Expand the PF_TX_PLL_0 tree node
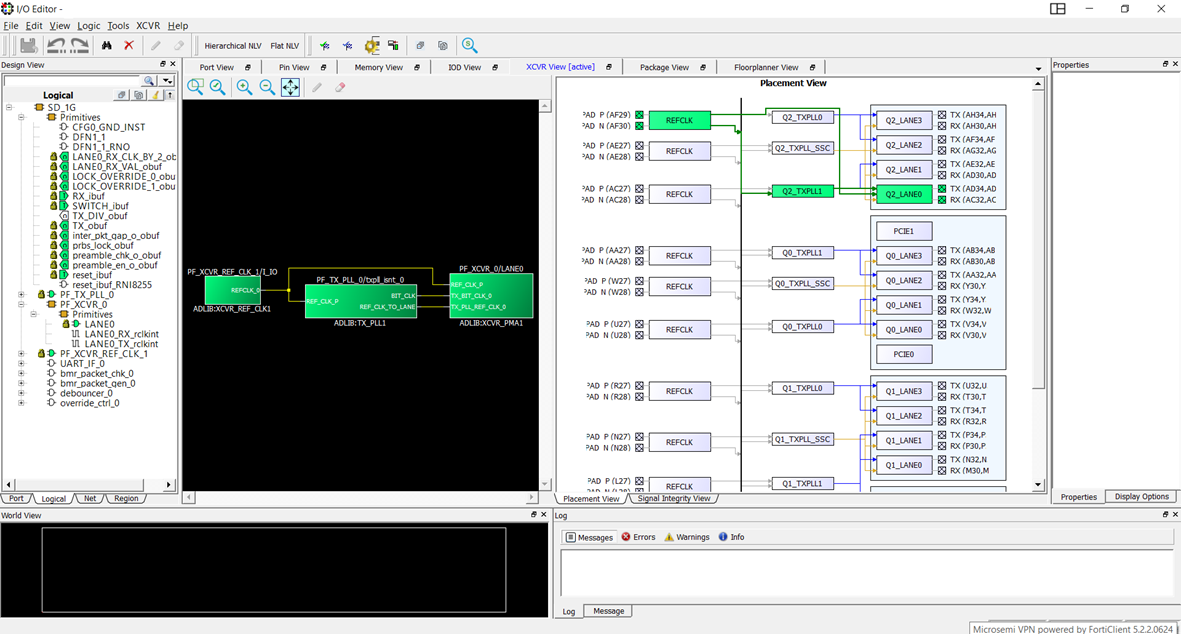1181x634 pixels. tap(21, 295)
